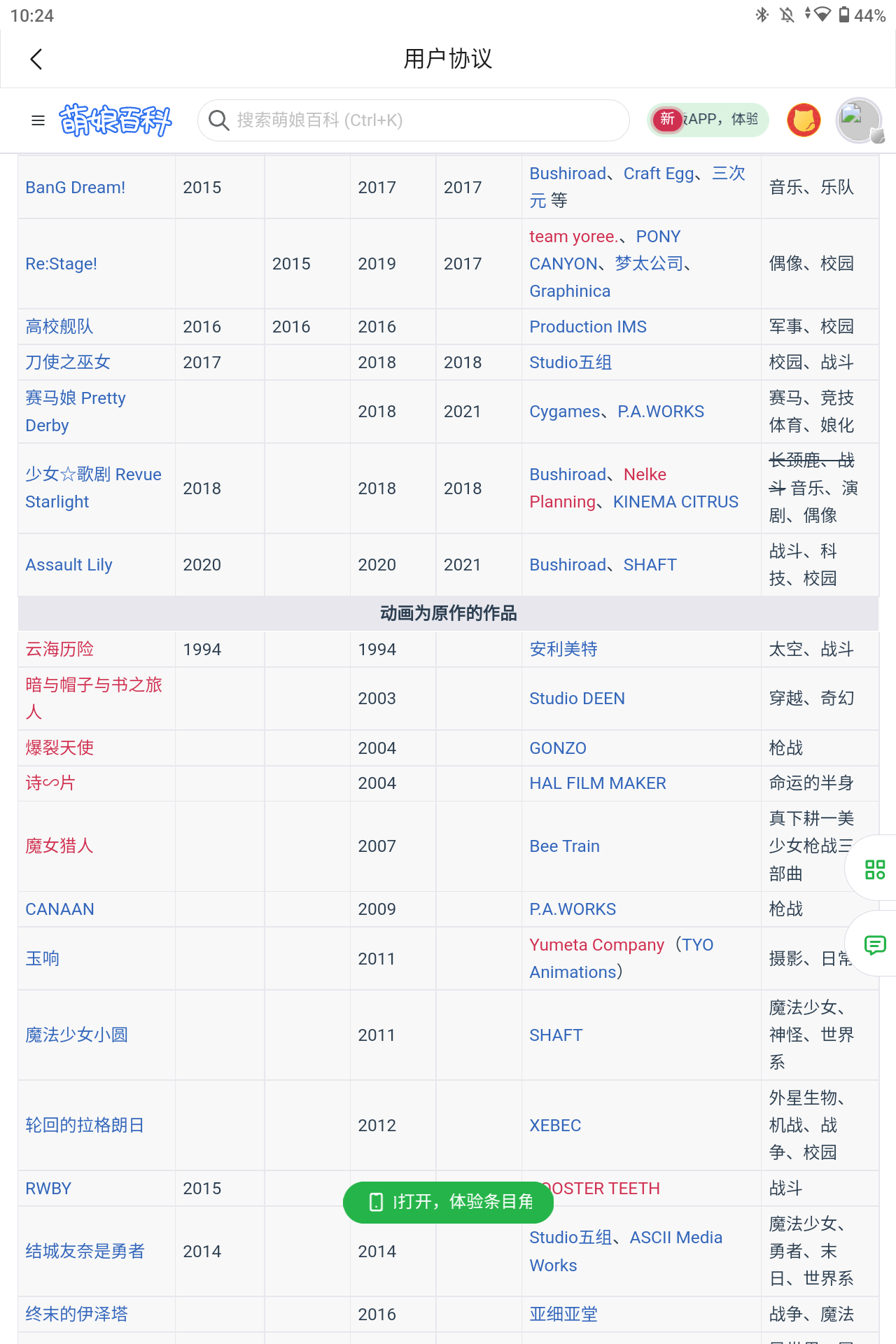Viewport: 896px width, 1344px height.
Task: Click the search magnifier icon
Action: click(x=219, y=120)
